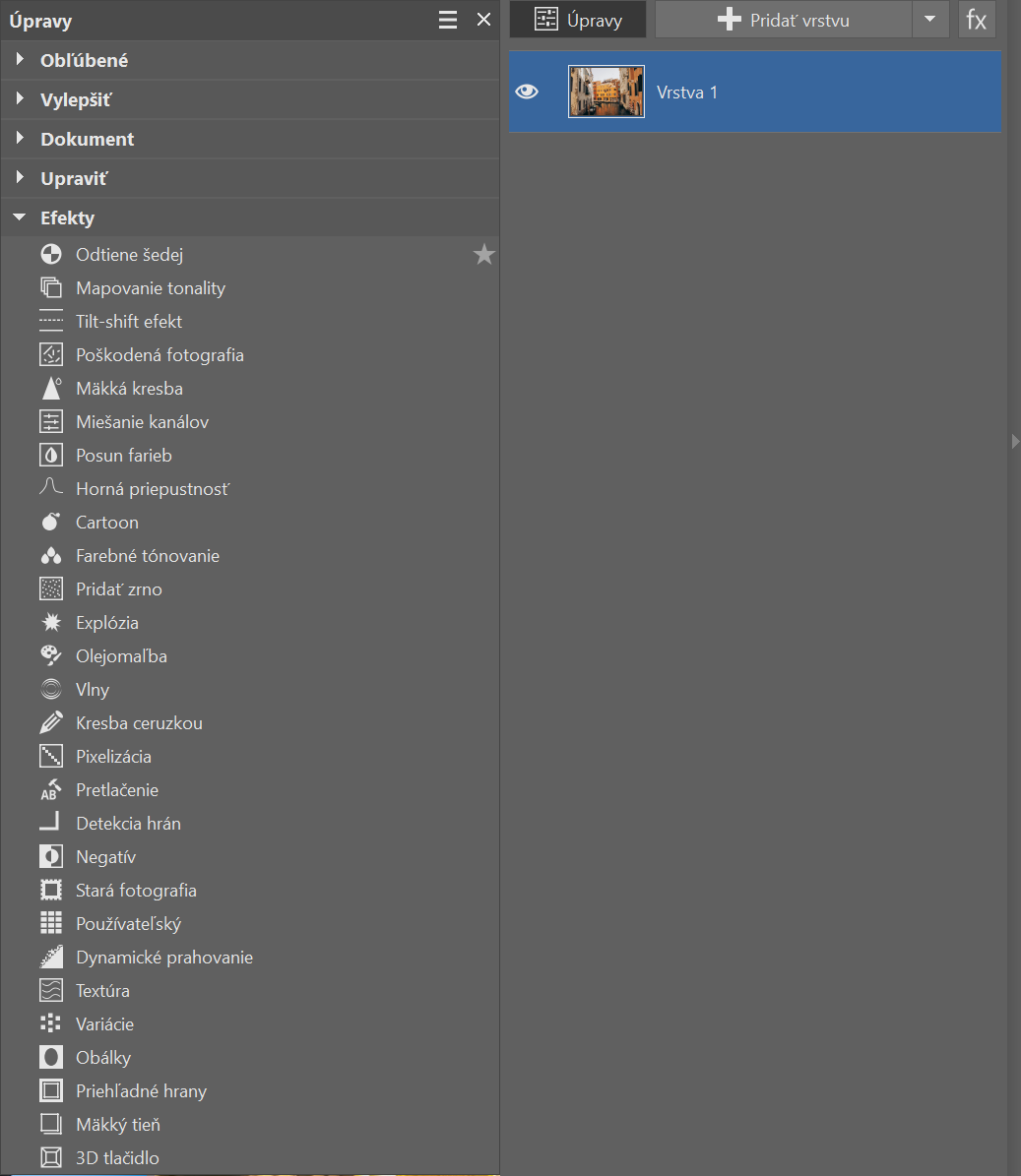1021x1176 pixels.
Task: Click the Cartoon effect icon
Action: (x=51, y=522)
